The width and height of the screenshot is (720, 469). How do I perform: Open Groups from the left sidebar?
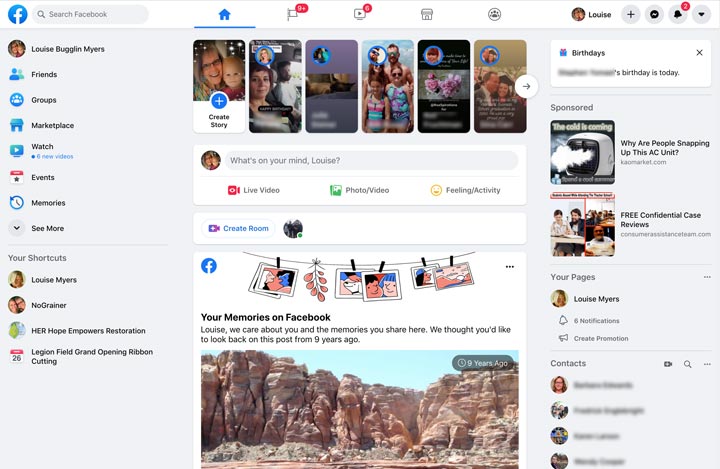pyautogui.click(x=33, y=100)
